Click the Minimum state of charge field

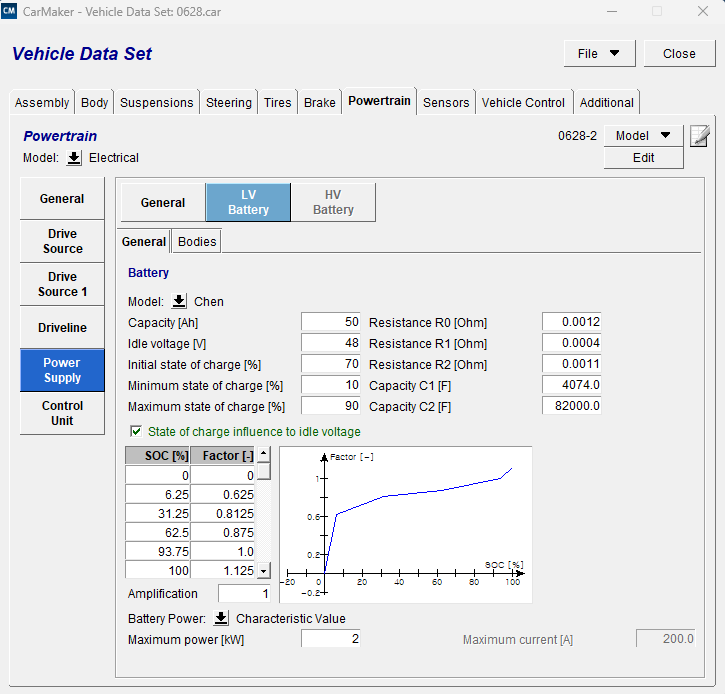[330, 385]
